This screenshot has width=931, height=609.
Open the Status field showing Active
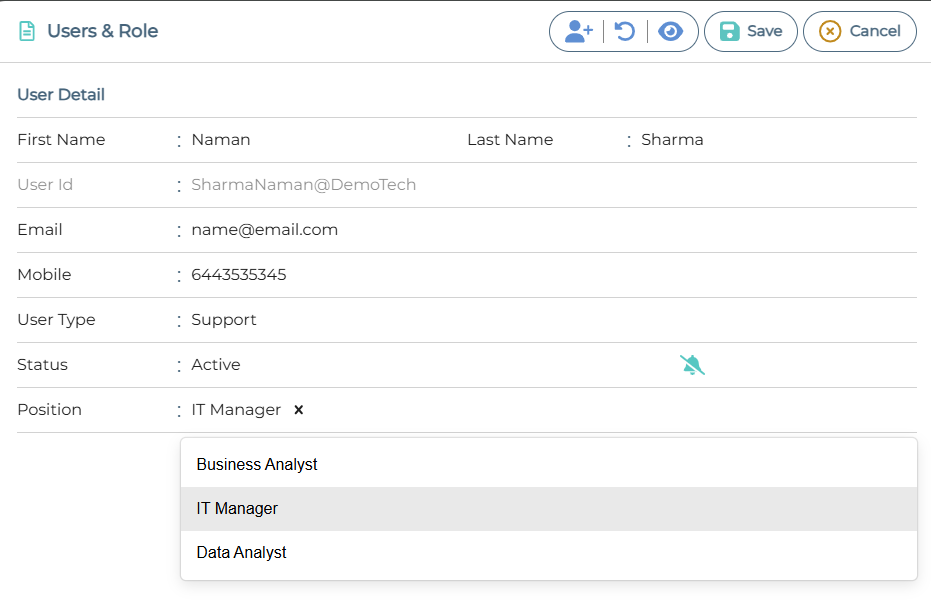(x=216, y=365)
